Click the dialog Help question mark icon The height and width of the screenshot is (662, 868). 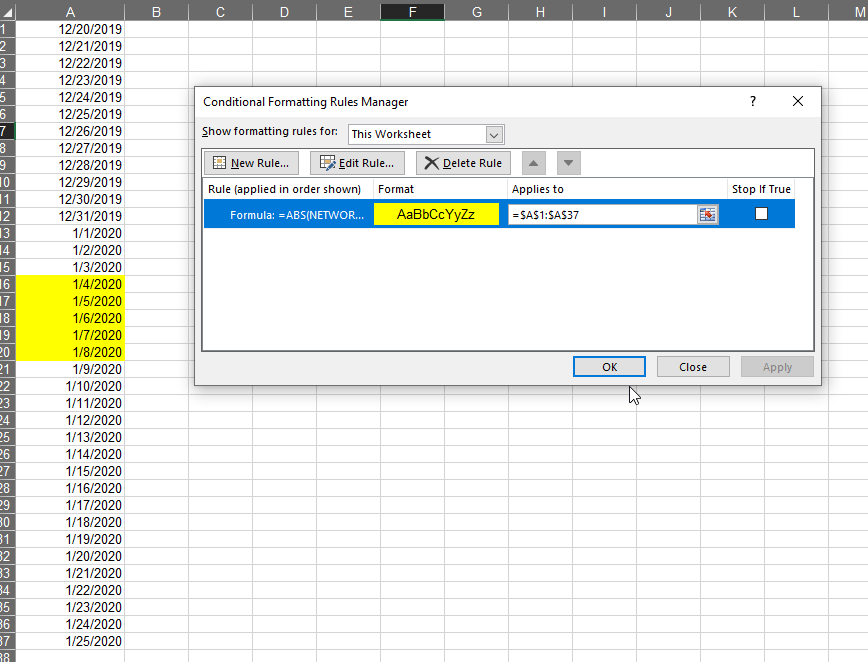coord(752,101)
